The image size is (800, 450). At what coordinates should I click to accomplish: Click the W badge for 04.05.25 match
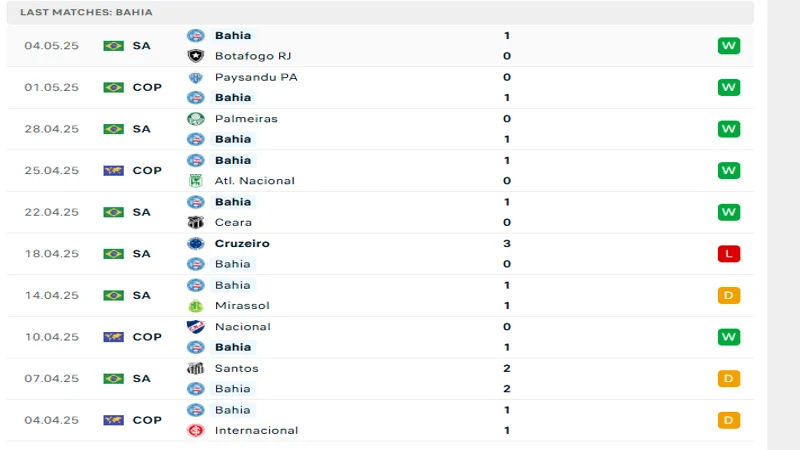(728, 46)
